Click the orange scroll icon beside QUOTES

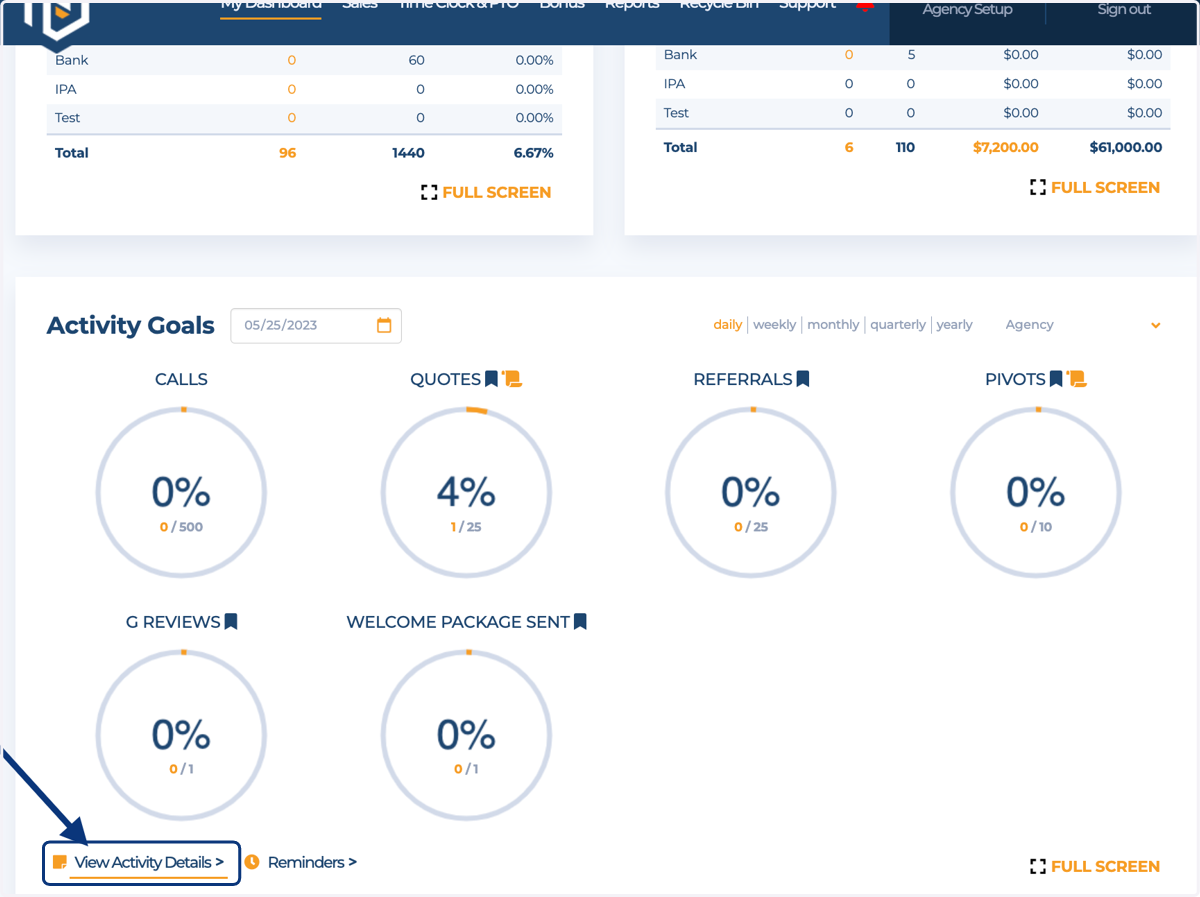(512, 379)
